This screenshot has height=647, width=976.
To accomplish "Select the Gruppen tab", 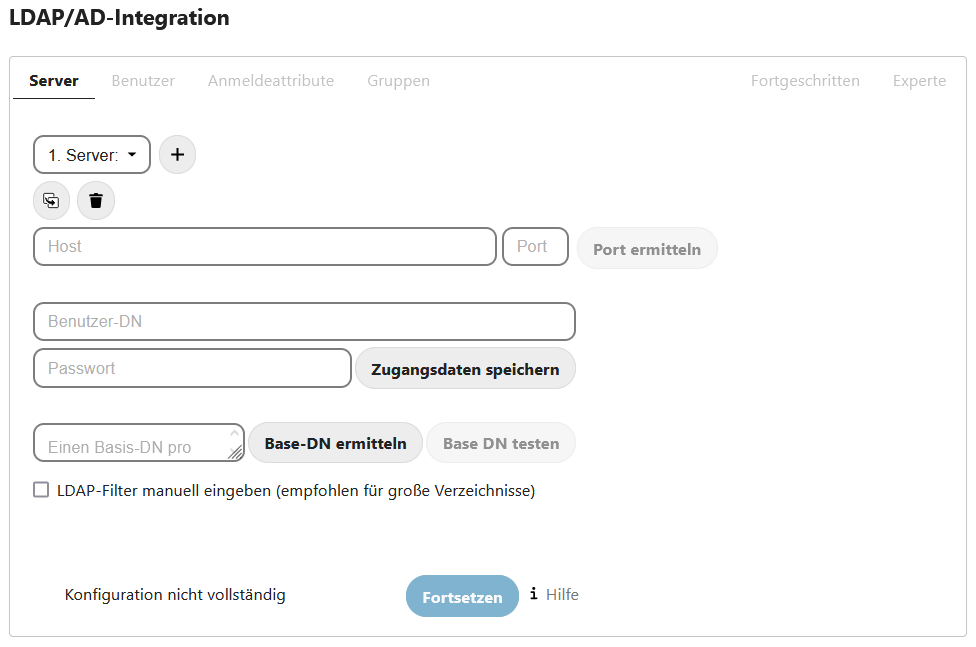I will (x=398, y=81).
